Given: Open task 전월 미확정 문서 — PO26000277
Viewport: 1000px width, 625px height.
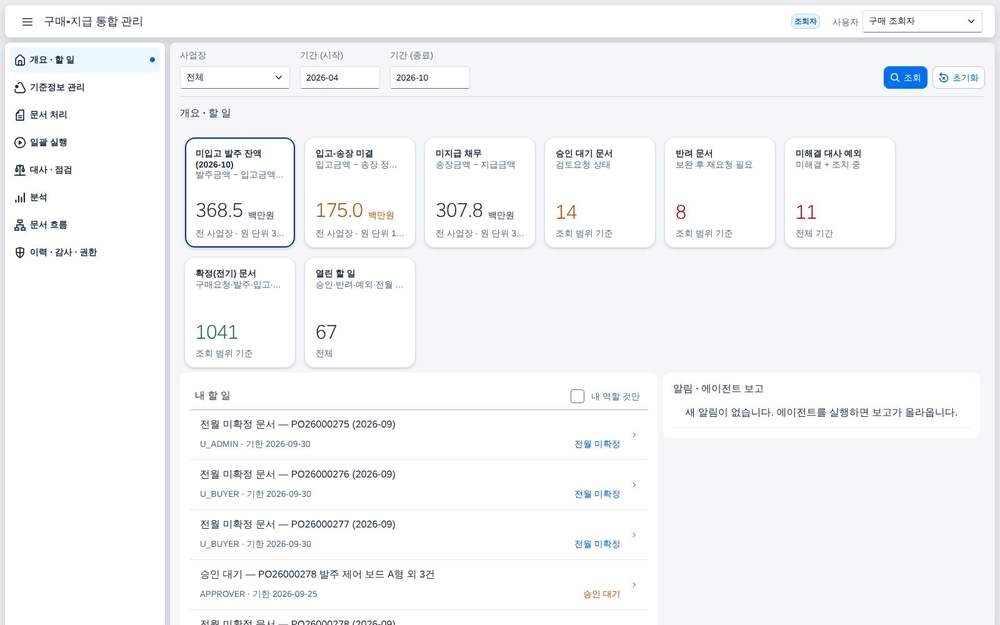Looking at the screenshot, I should click(418, 534).
